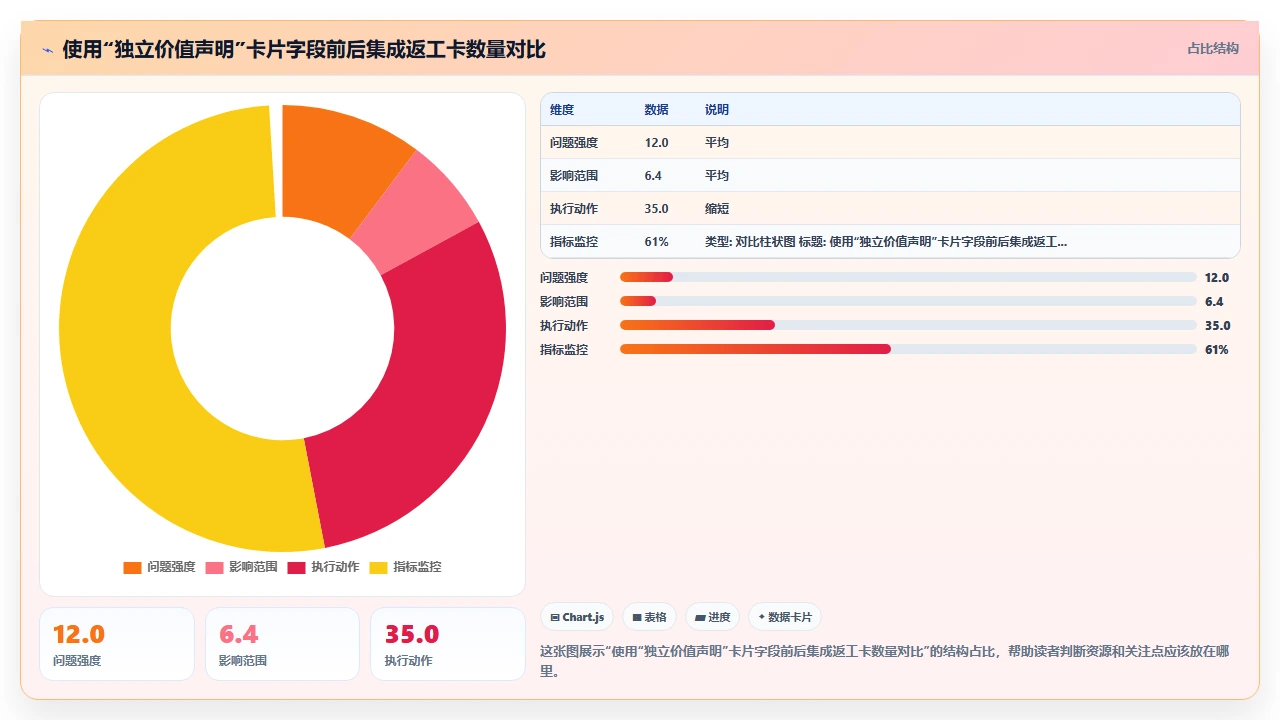Open the 12.0 问题强度 data card
The height and width of the screenshot is (720, 1280).
pos(117,644)
